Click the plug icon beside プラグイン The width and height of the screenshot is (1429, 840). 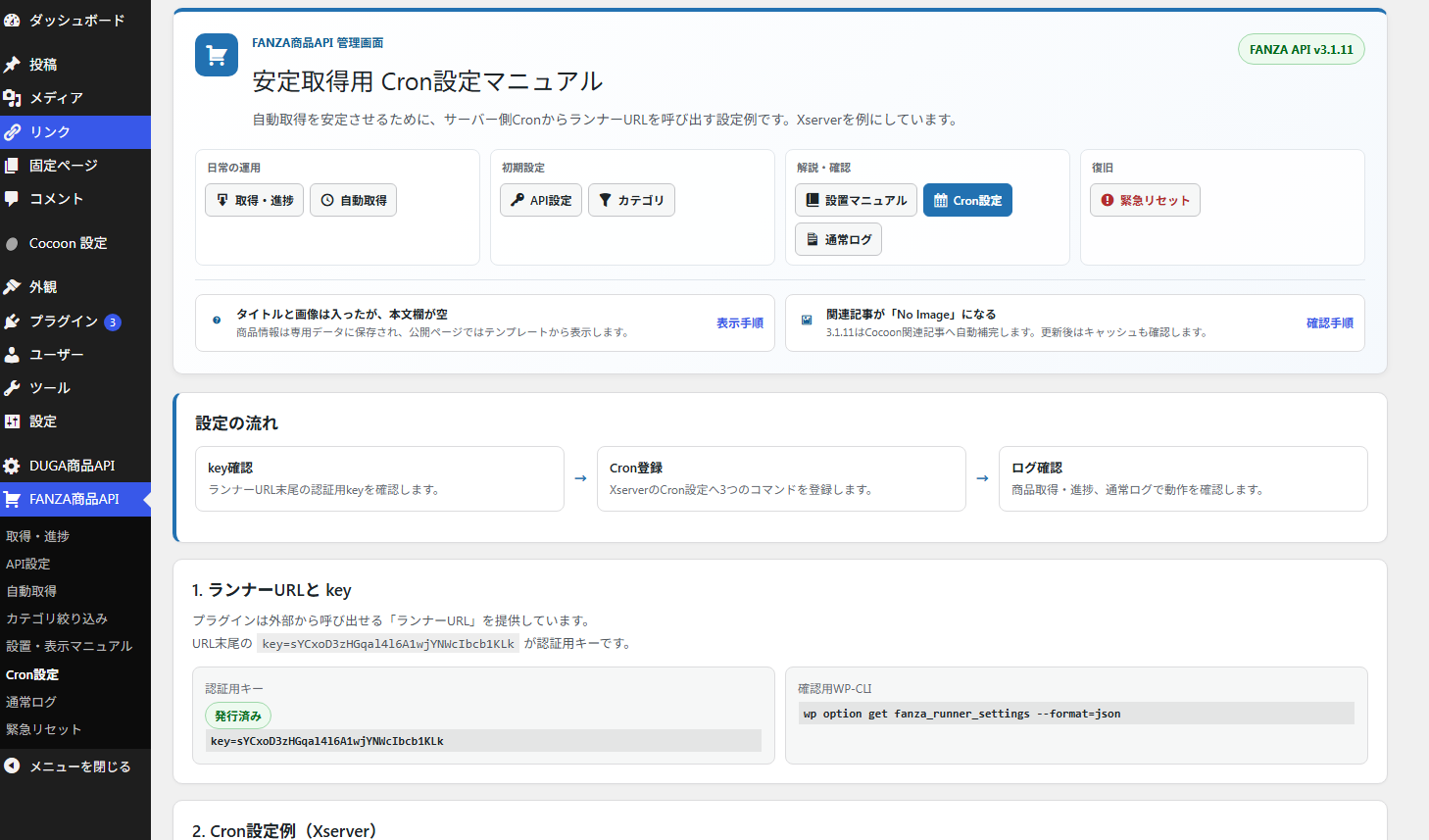12,321
